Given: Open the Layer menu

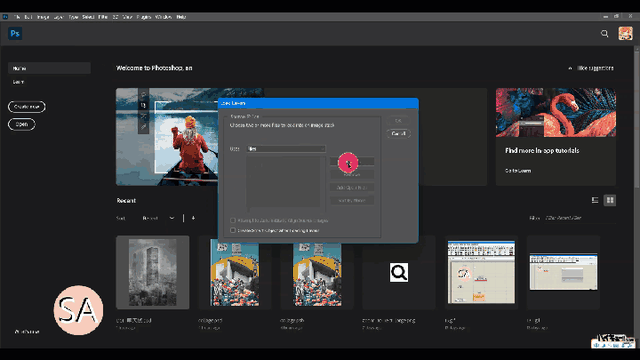Looking at the screenshot, I should (59, 17).
